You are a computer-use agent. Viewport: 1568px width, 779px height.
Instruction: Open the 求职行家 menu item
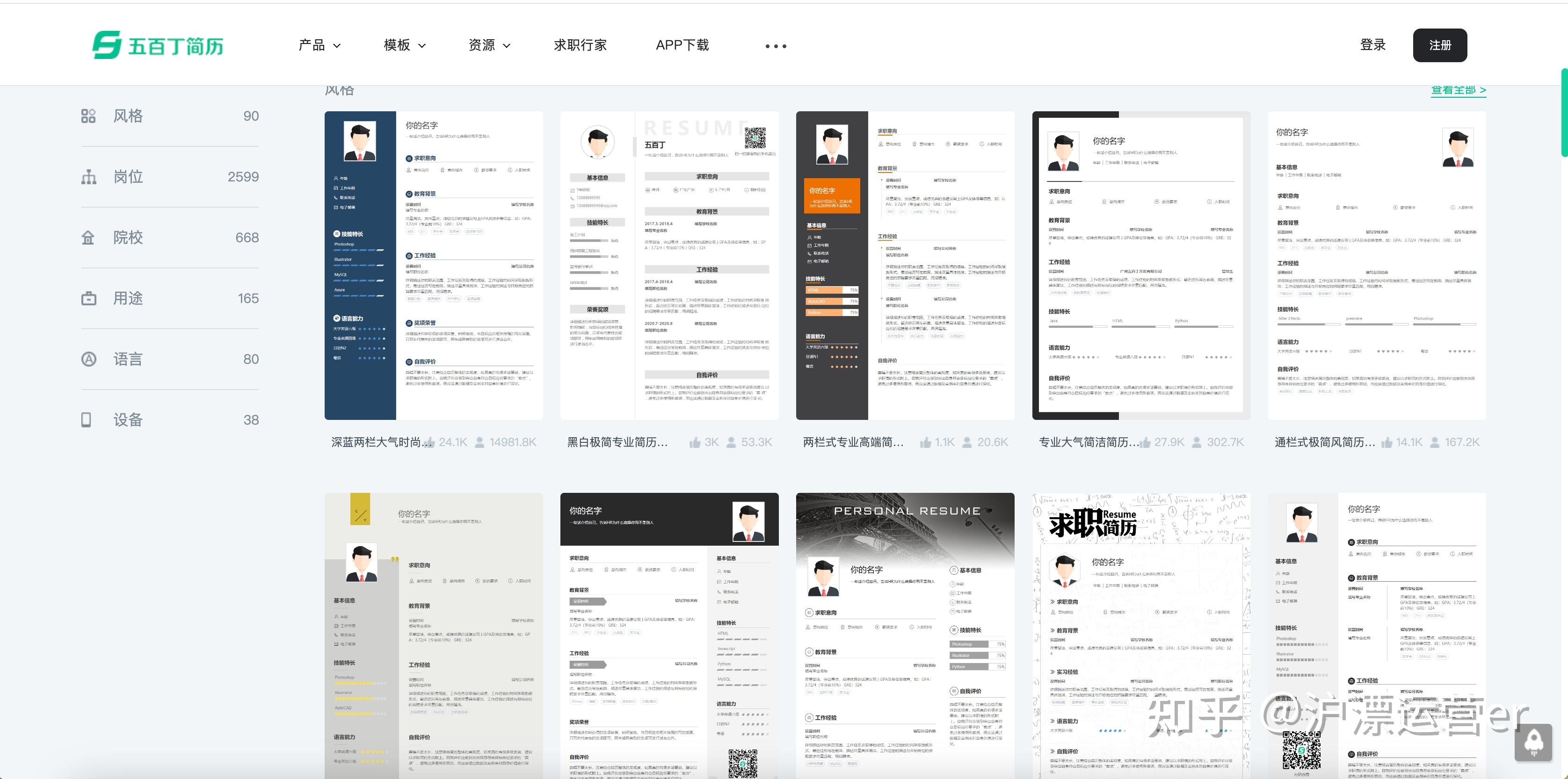pyautogui.click(x=580, y=45)
